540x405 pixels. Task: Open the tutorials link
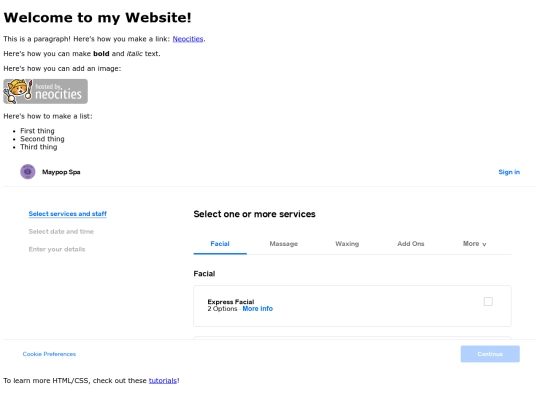163,381
